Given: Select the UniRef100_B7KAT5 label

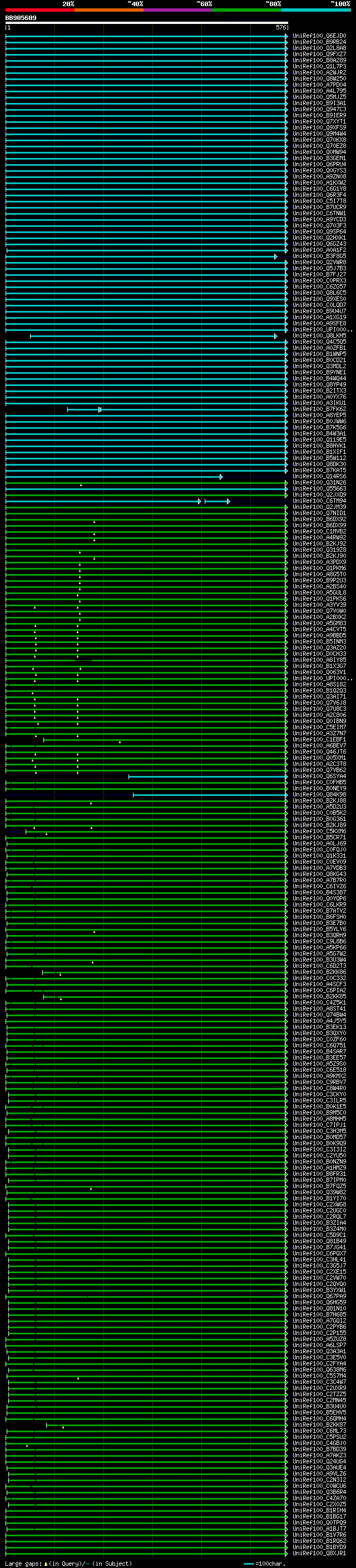Looking at the screenshot, I should coord(319,471).
